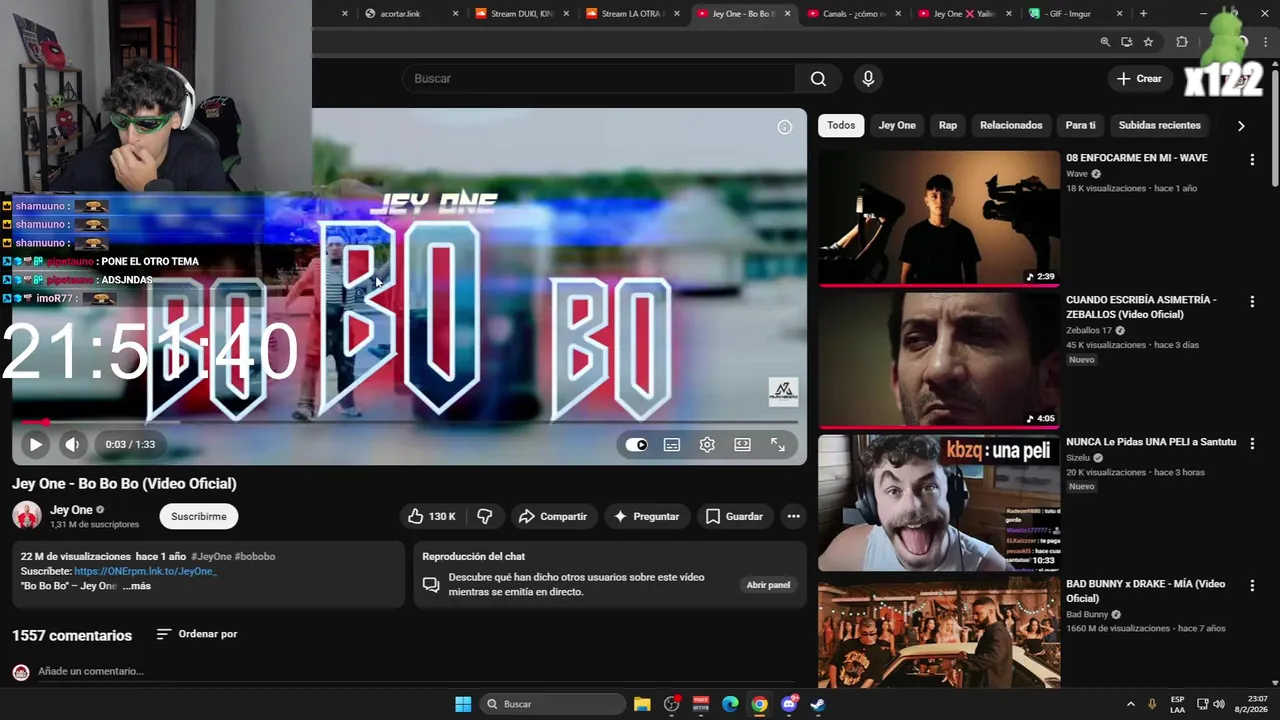
Task: Open the Crear menu
Action: pyautogui.click(x=1140, y=79)
